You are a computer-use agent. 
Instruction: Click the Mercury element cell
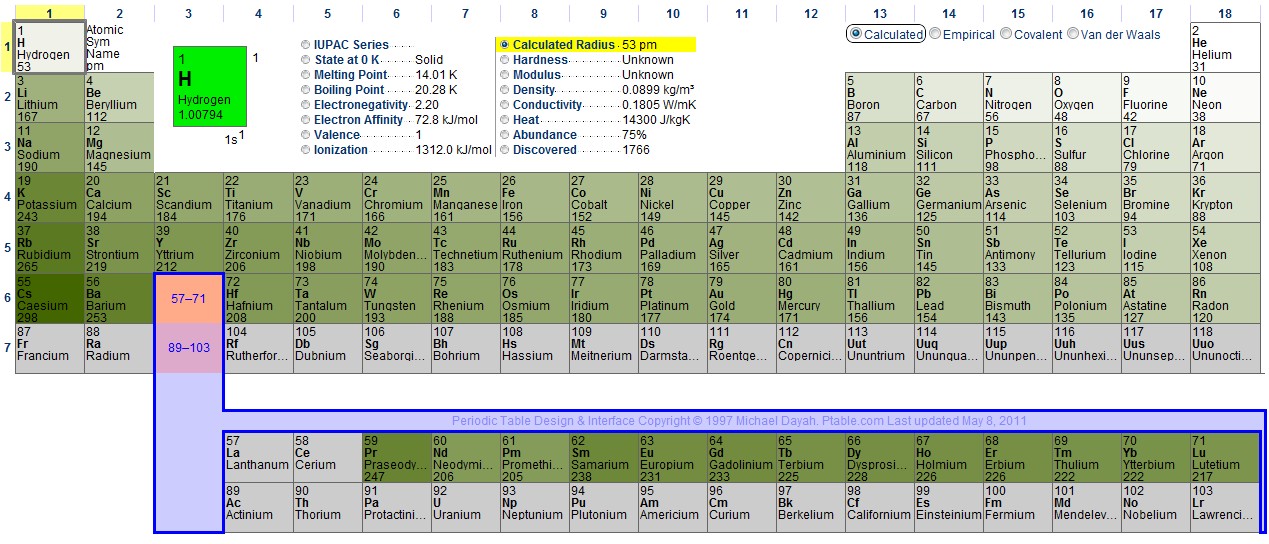pyautogui.click(x=810, y=298)
